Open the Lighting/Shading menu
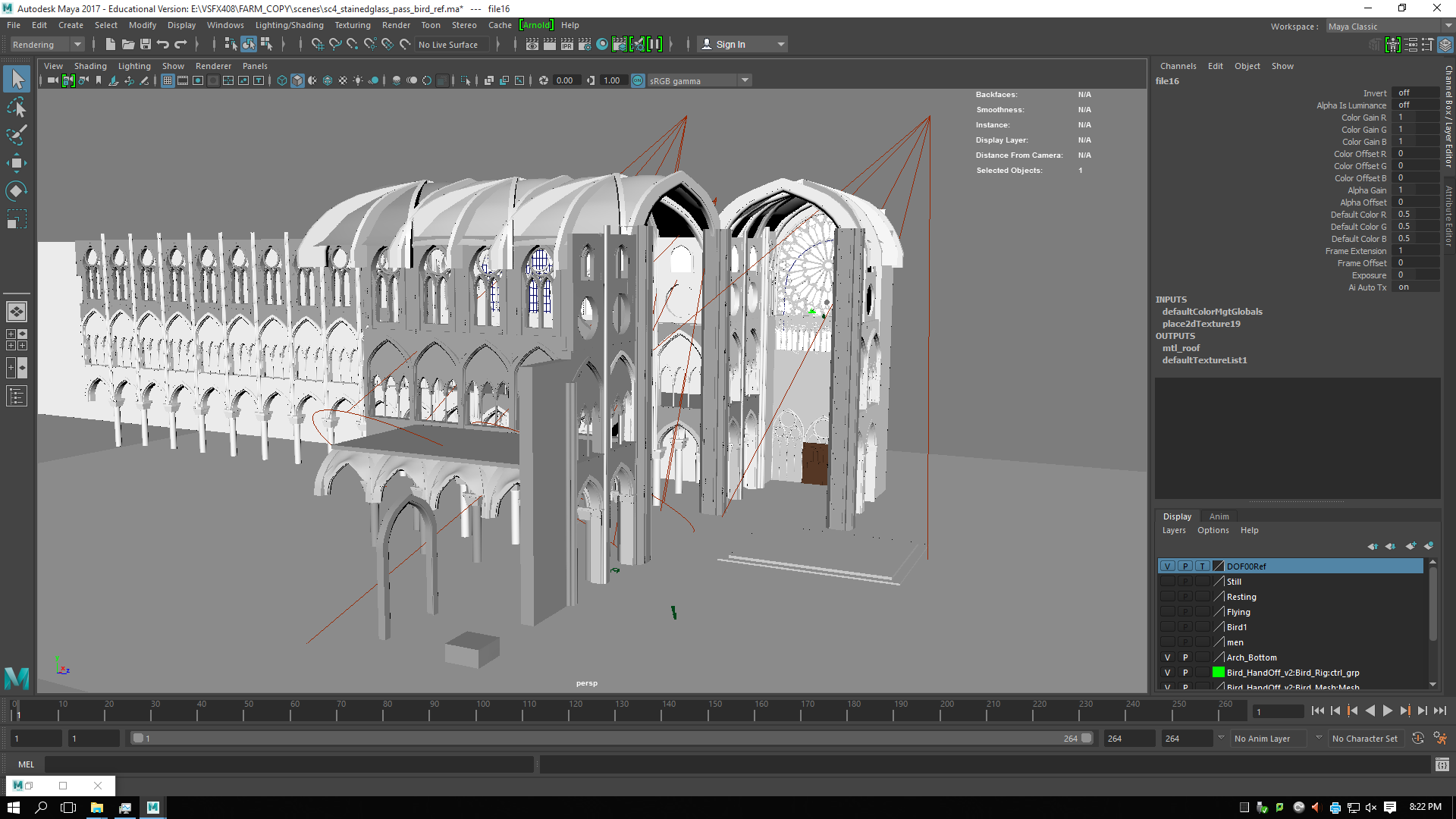The height and width of the screenshot is (819, 1456). click(x=289, y=25)
